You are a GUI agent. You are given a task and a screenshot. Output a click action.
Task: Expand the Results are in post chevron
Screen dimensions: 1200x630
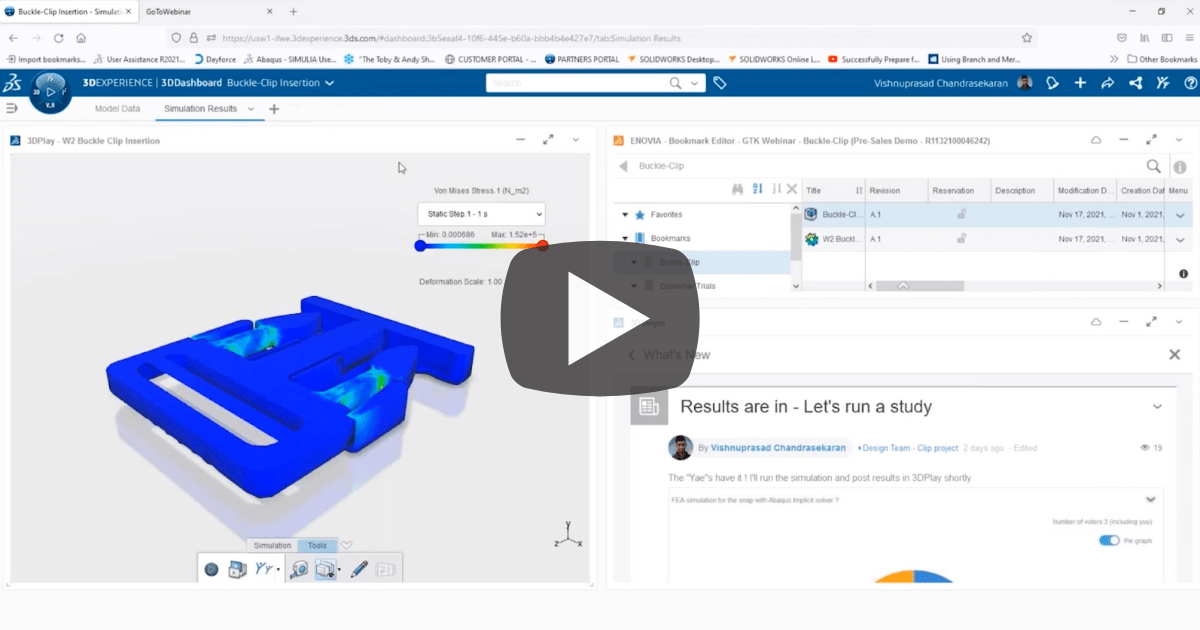1157,406
